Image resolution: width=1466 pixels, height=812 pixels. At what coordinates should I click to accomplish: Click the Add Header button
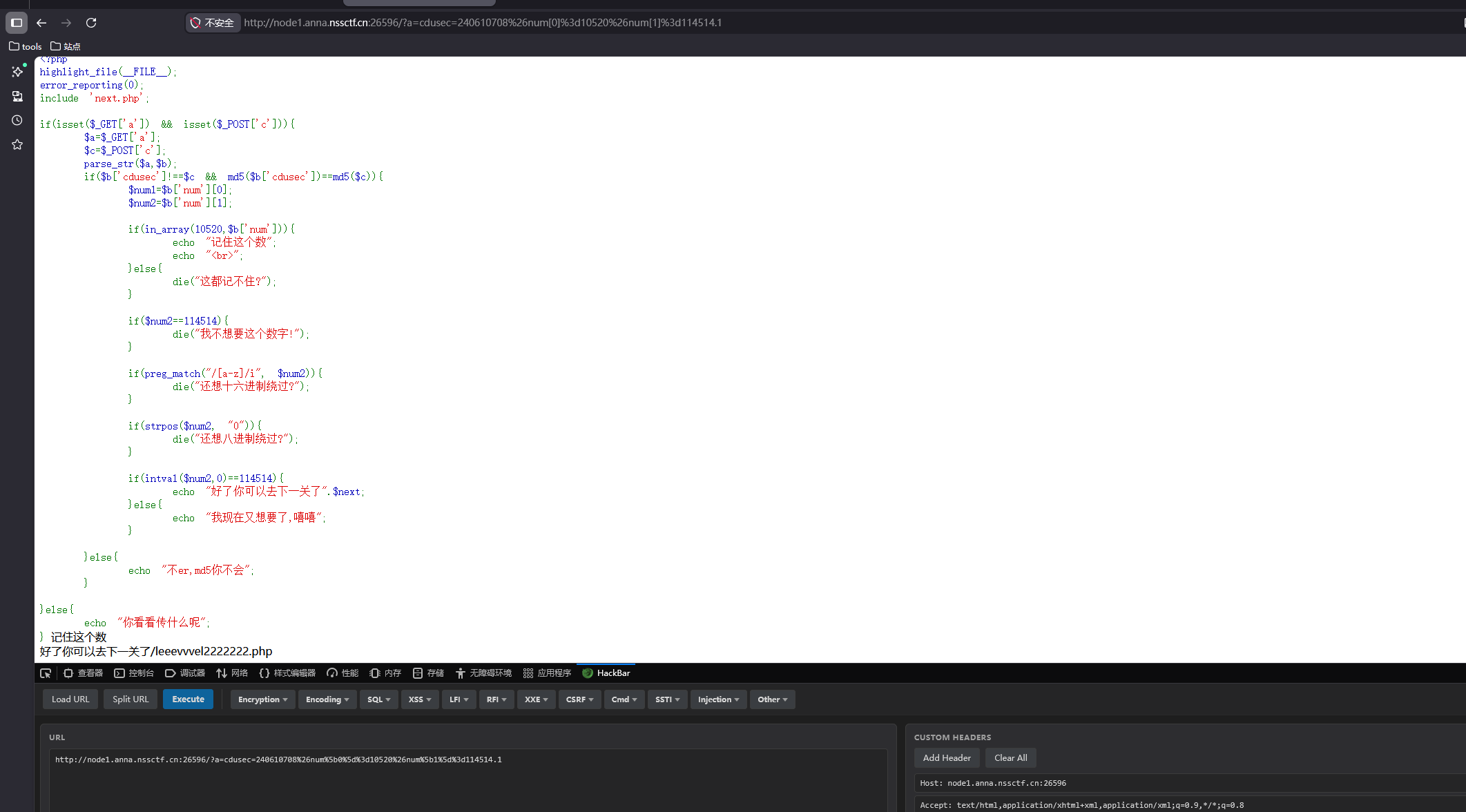click(x=947, y=757)
